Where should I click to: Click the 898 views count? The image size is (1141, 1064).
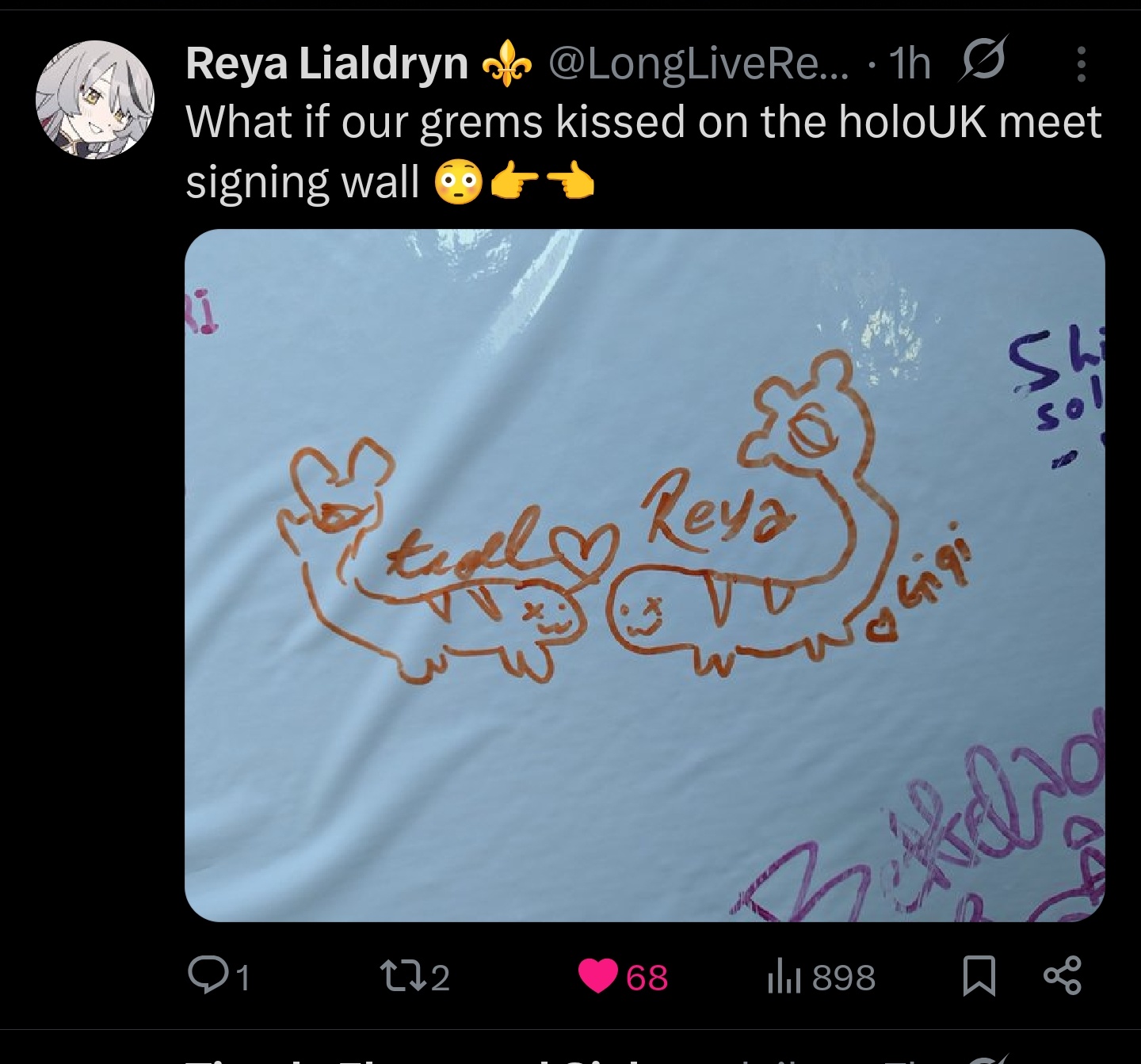(844, 977)
